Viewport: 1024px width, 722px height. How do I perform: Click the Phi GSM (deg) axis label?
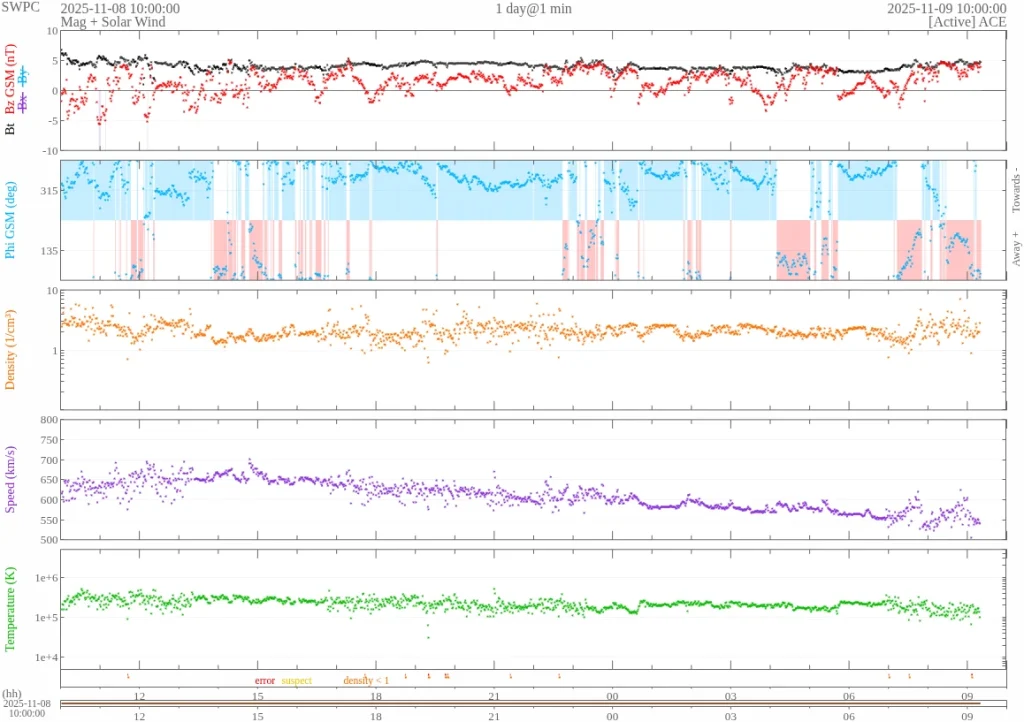pos(10,219)
